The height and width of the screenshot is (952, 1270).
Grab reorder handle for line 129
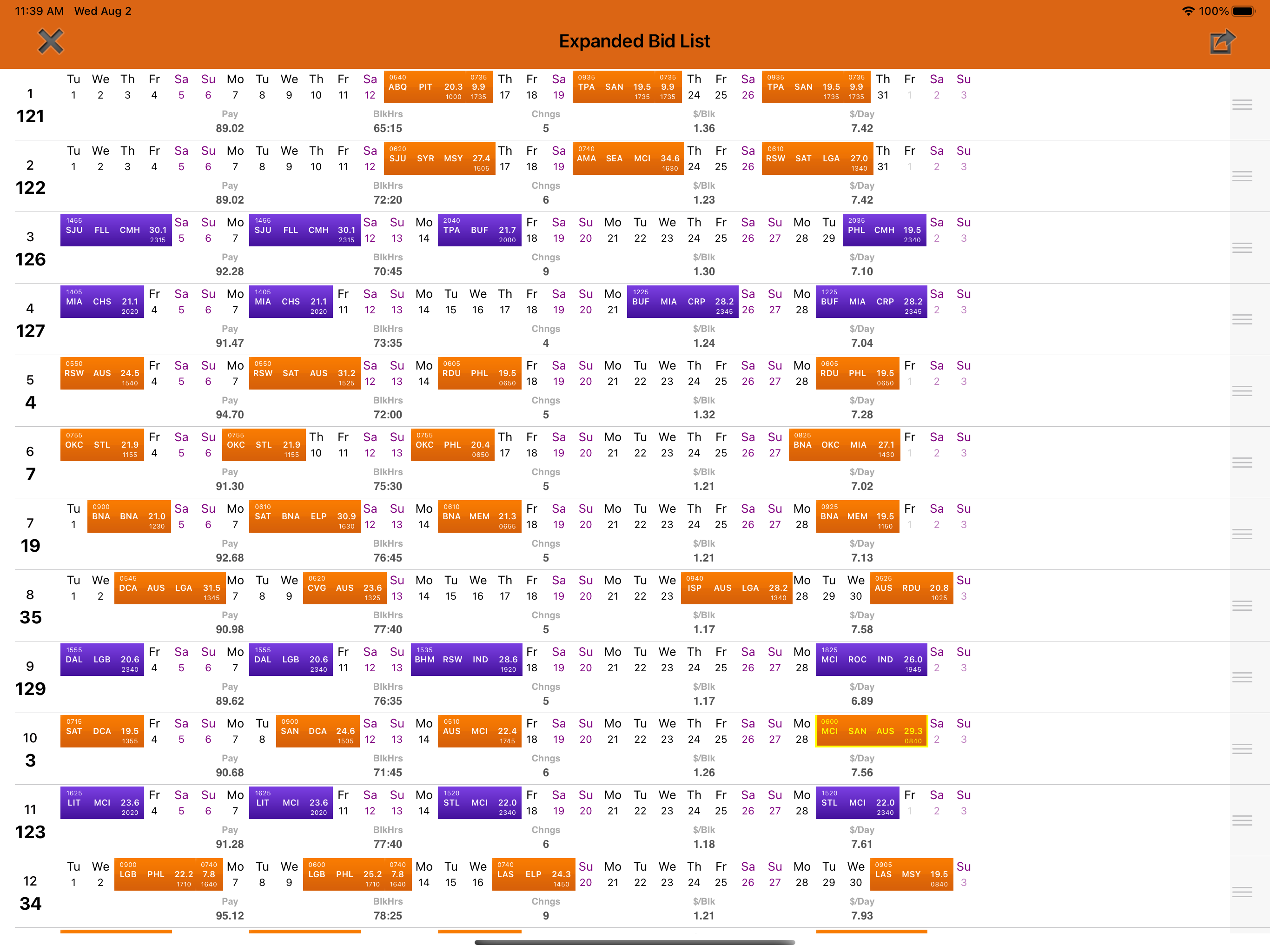click(x=1242, y=678)
